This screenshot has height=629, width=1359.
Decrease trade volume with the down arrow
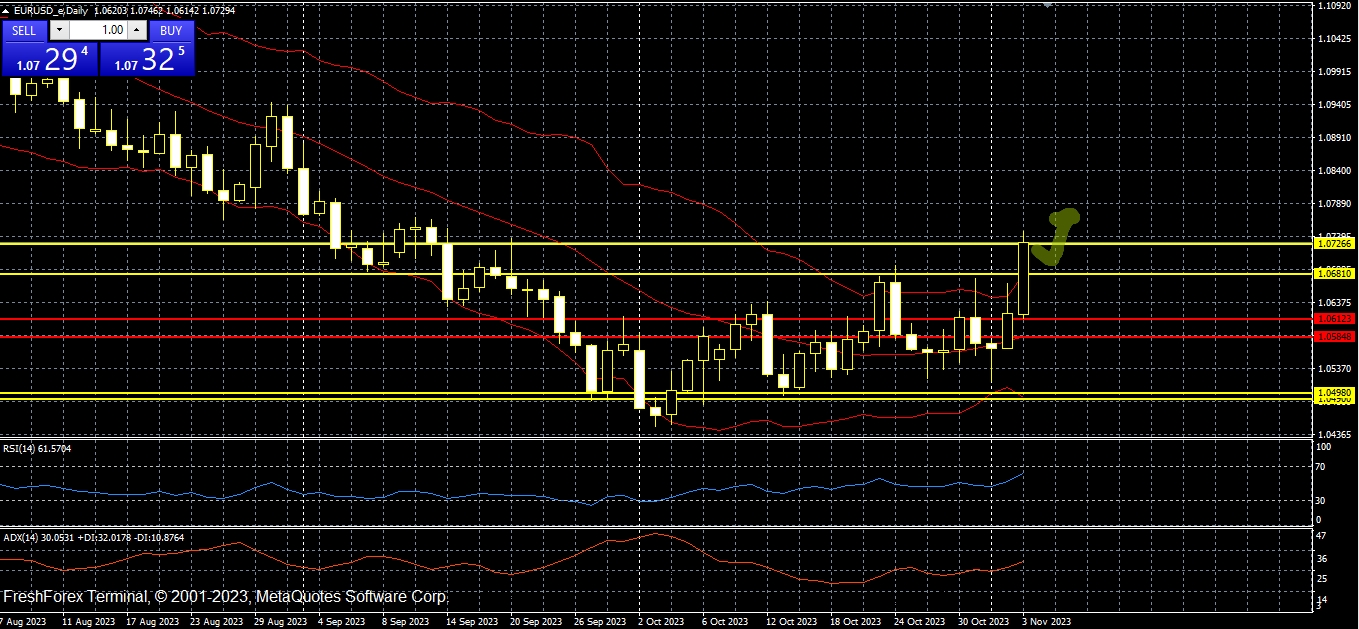tap(58, 31)
